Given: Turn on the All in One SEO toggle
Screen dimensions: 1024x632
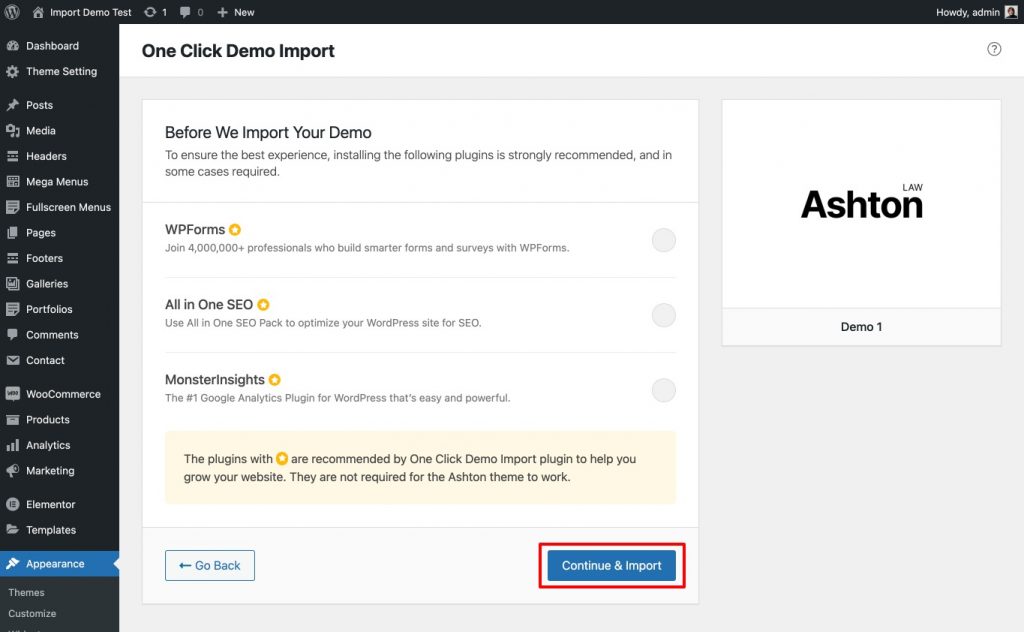Looking at the screenshot, I should click(663, 315).
